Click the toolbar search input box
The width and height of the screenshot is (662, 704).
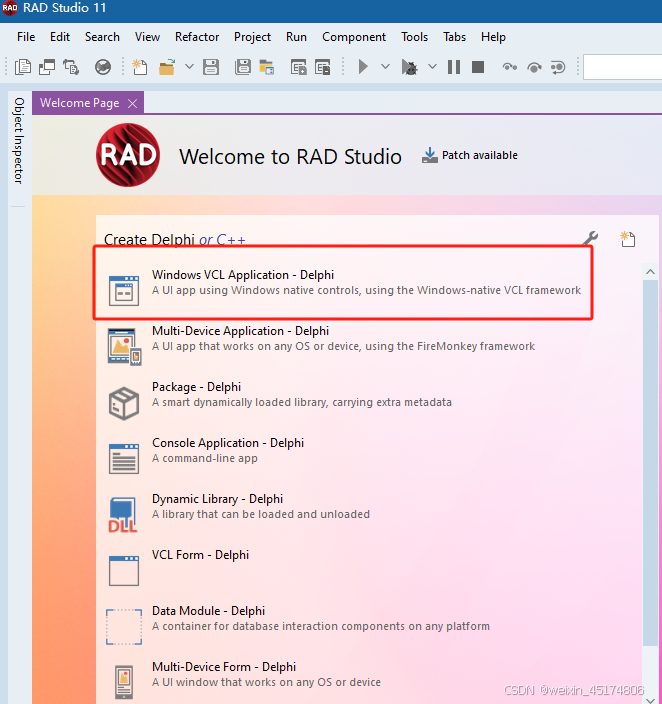click(x=622, y=67)
